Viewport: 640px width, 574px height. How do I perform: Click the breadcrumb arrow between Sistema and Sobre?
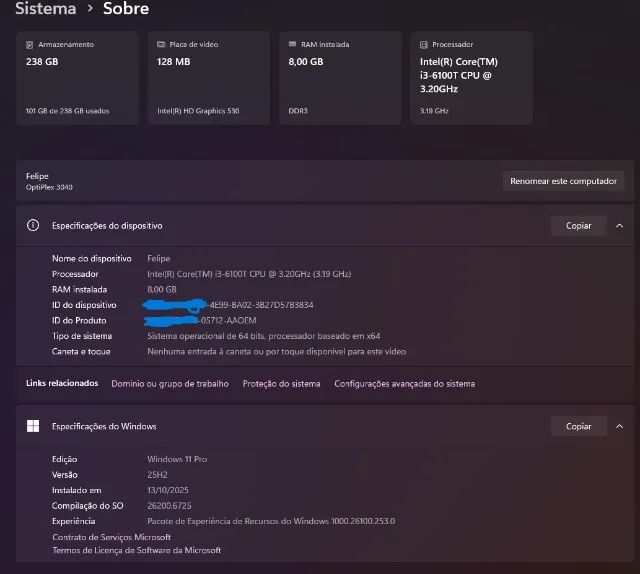(89, 9)
